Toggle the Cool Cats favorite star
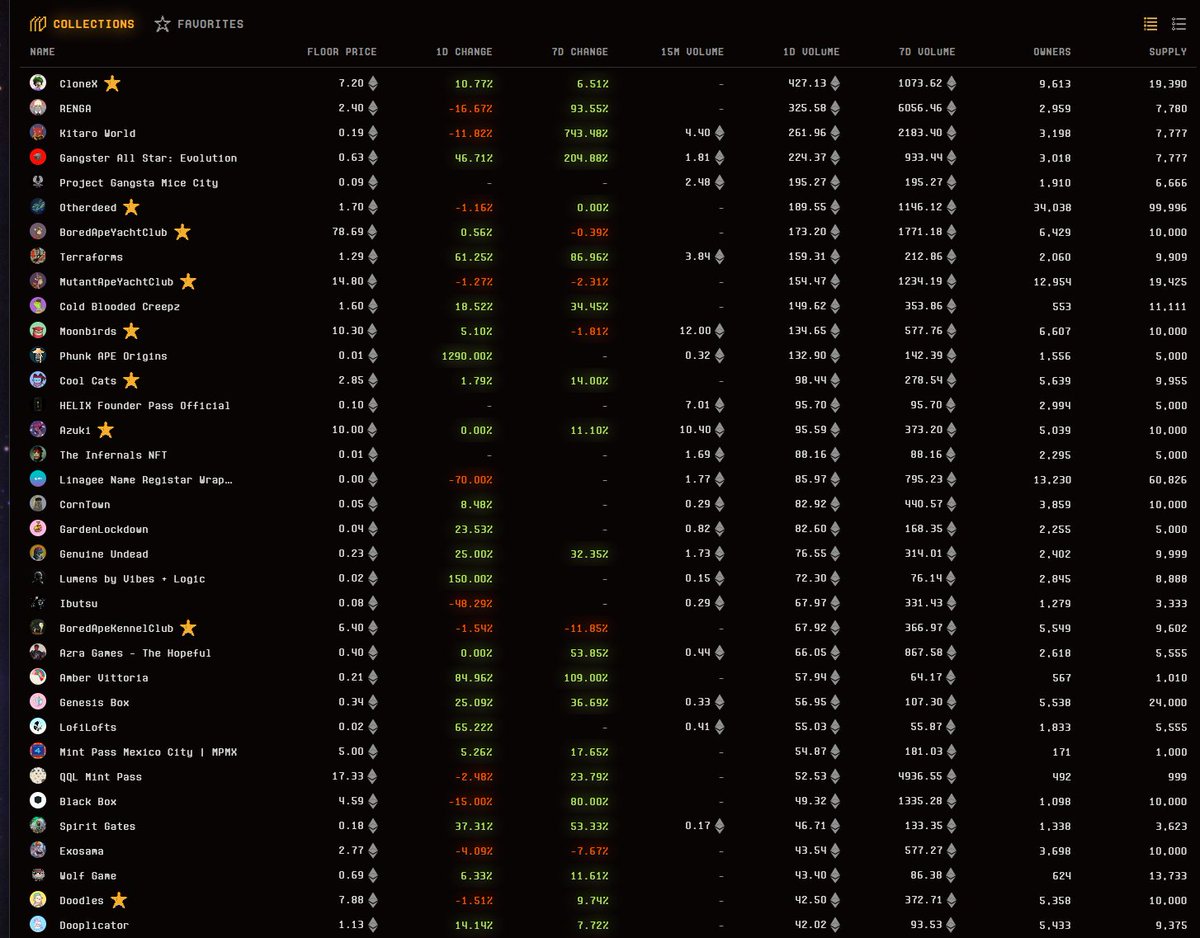 131,380
